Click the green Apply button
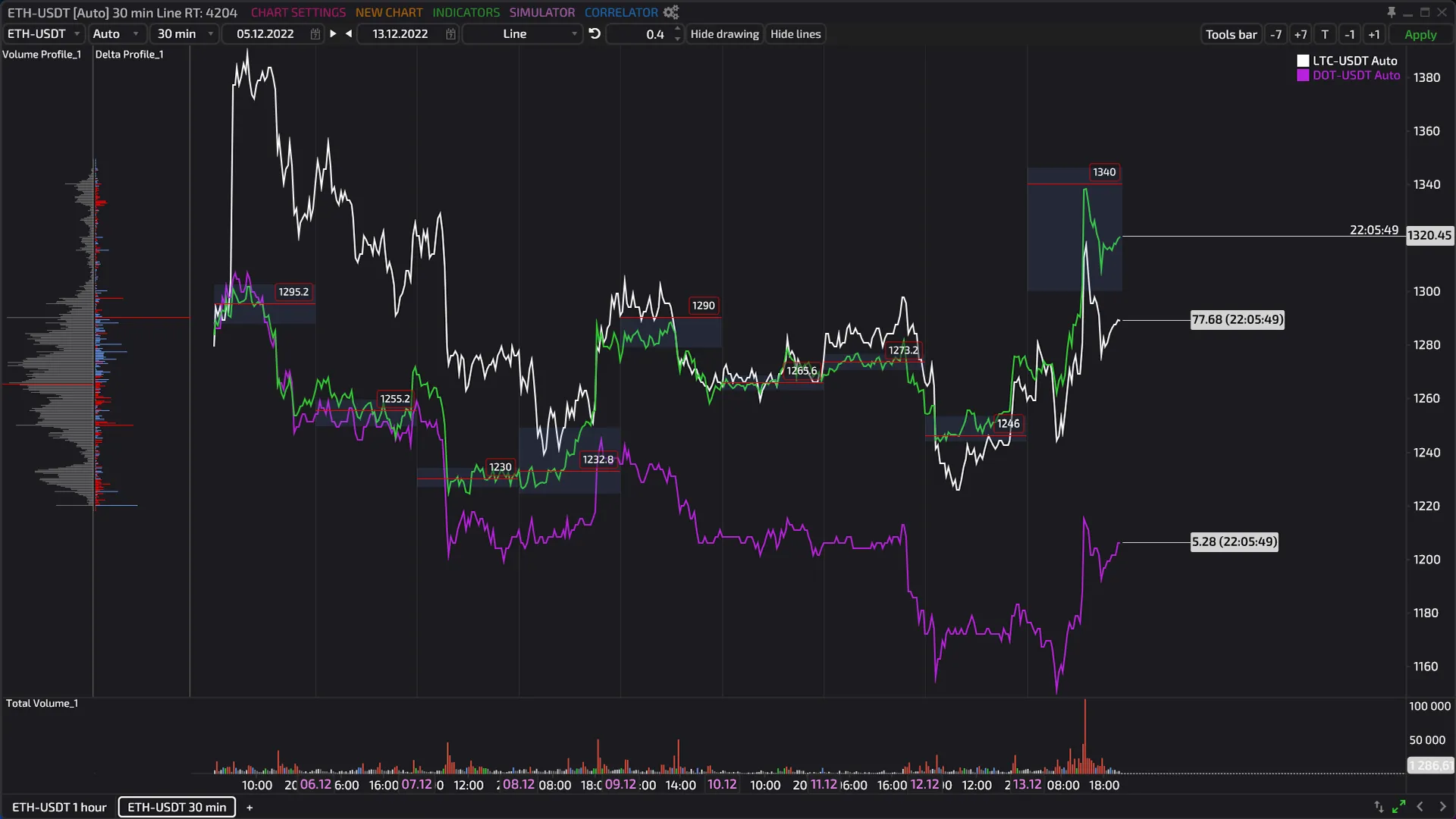1456x819 pixels. point(1420,34)
